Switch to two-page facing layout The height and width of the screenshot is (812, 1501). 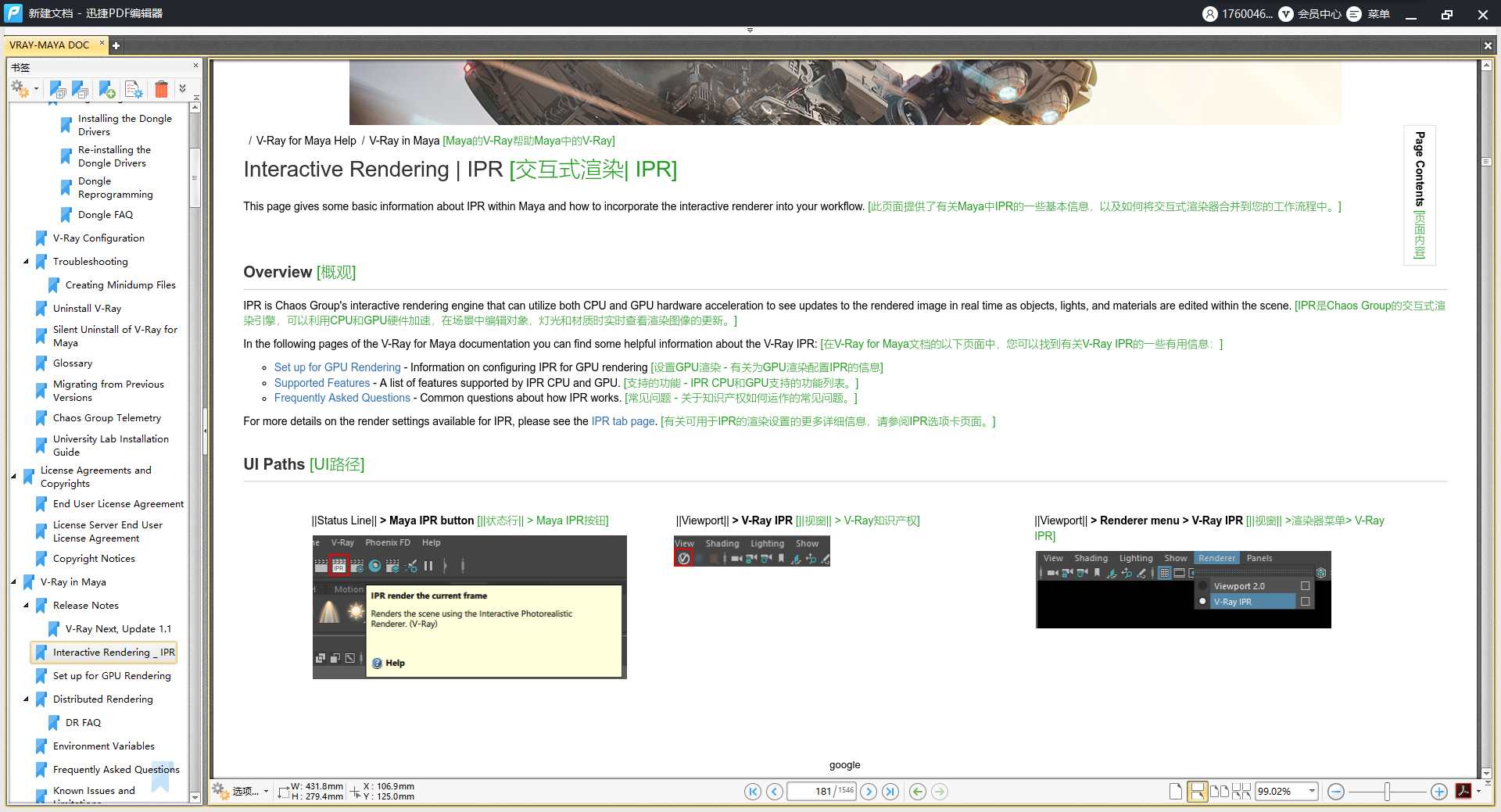point(1220,792)
